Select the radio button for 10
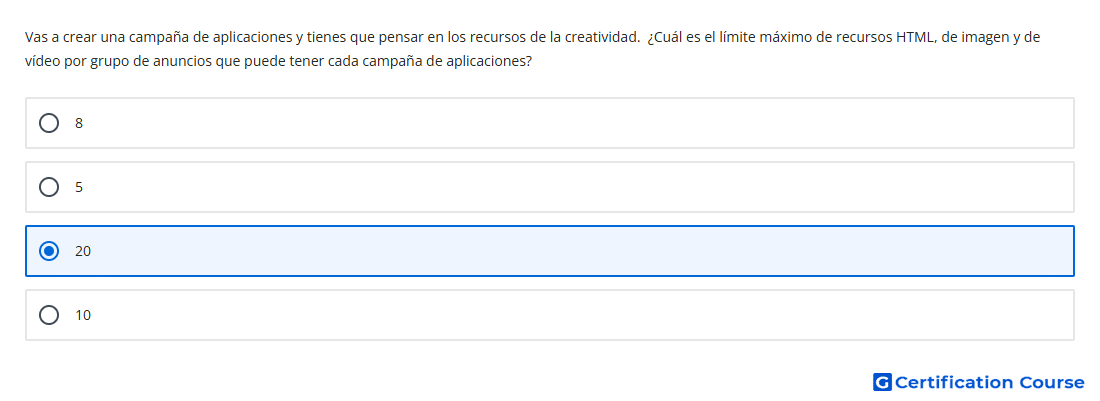Image resolution: width=1100 pixels, height=401 pixels. pyautogui.click(x=49, y=315)
